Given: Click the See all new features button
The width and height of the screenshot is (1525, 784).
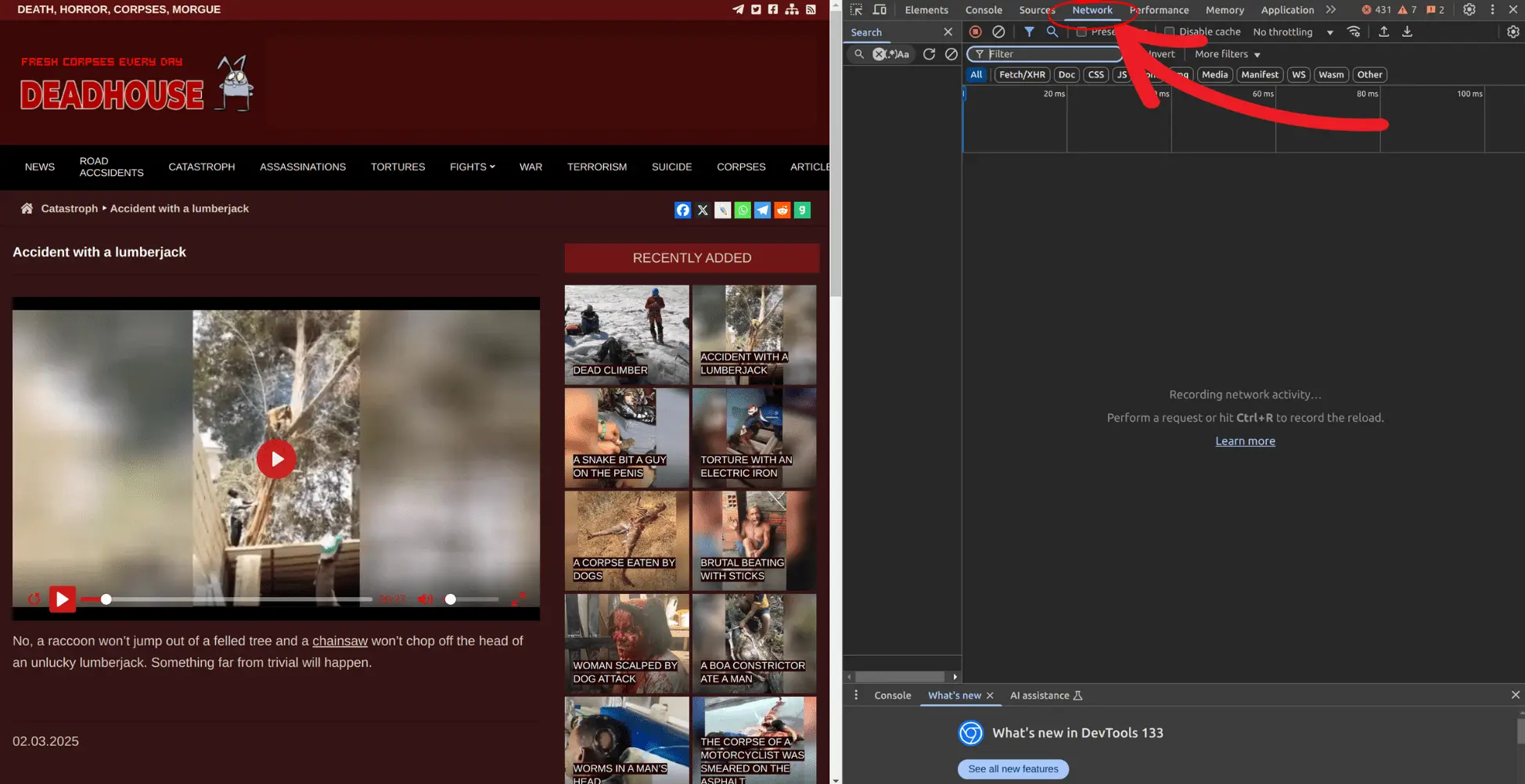Looking at the screenshot, I should pos(1013,768).
